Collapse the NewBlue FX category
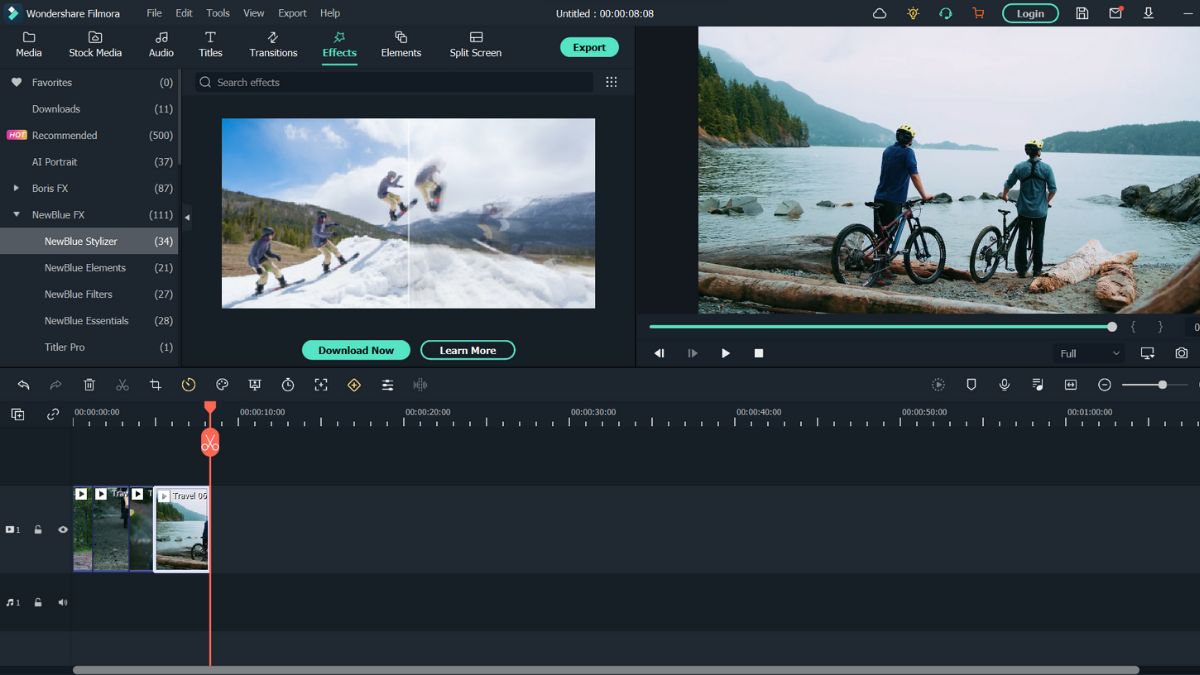Image resolution: width=1200 pixels, height=675 pixels. tap(15, 214)
